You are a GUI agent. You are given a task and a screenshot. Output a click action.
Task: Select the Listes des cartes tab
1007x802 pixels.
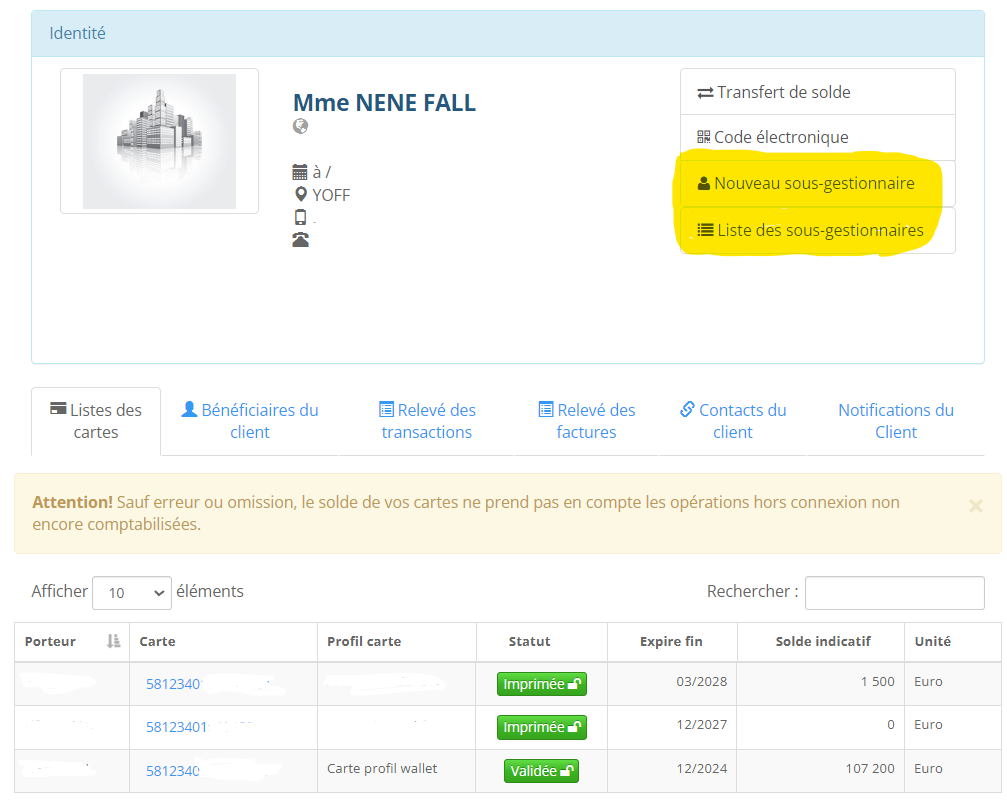pos(96,421)
